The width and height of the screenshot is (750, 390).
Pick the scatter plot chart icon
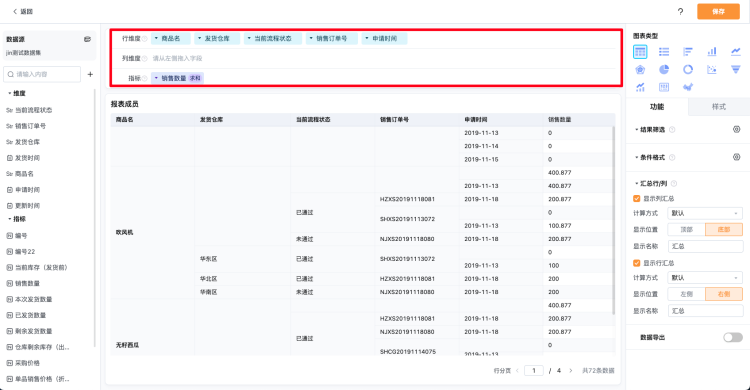712,69
